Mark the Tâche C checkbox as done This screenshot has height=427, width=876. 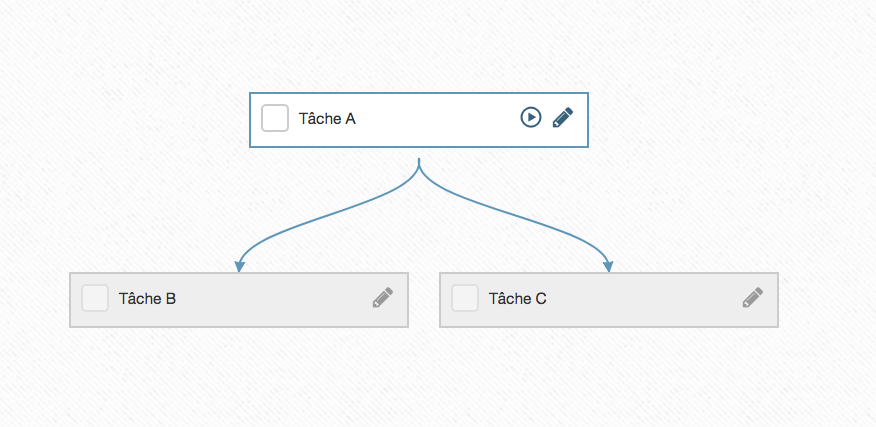[x=465, y=298]
